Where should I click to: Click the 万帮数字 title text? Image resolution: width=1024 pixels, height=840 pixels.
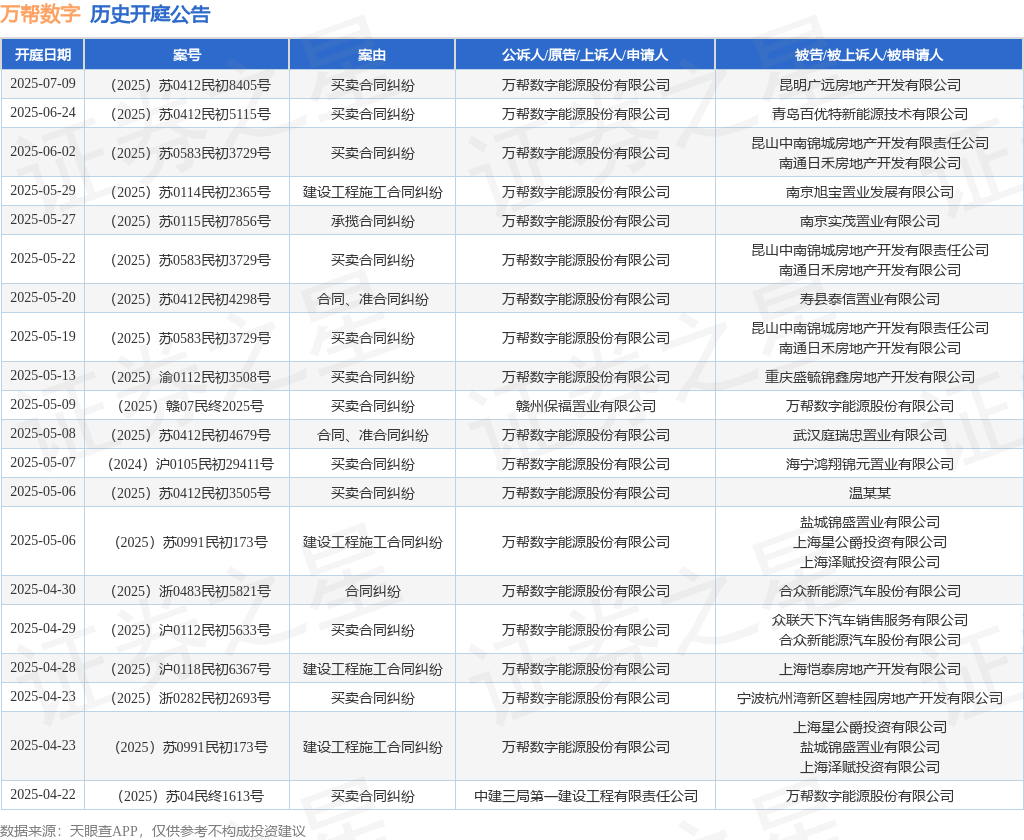pyautogui.click(x=40, y=14)
